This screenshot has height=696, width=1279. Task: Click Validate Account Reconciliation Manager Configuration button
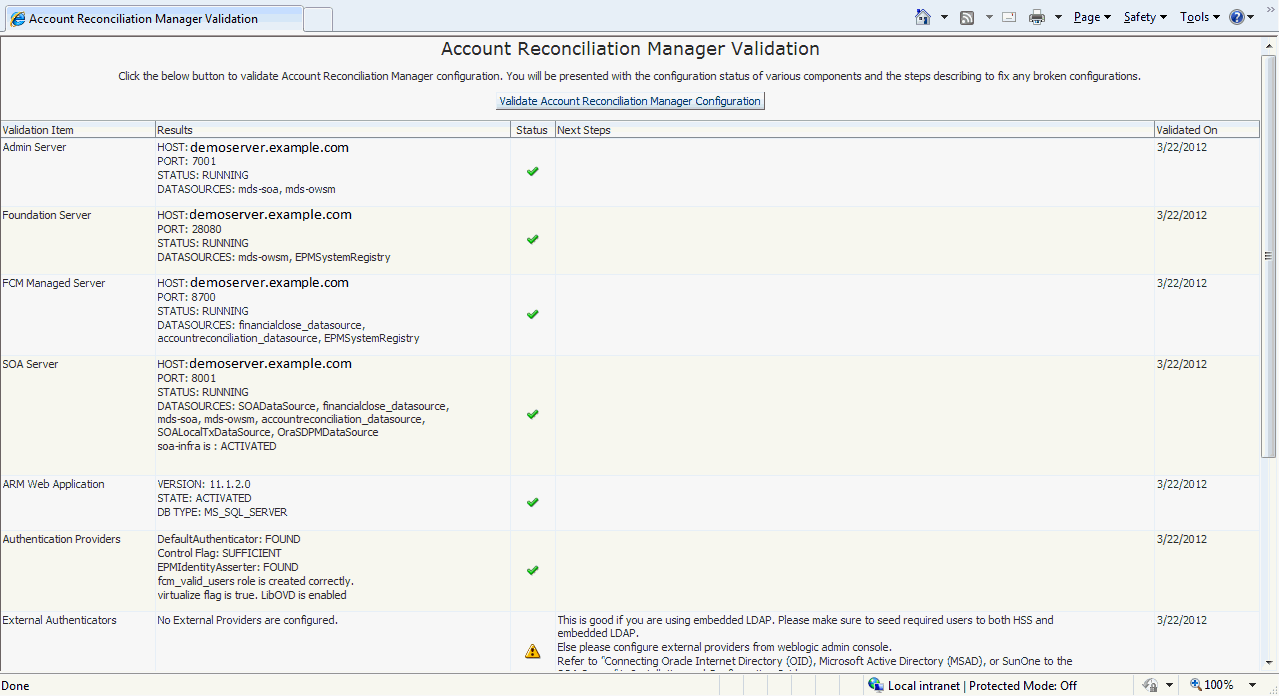click(x=630, y=101)
